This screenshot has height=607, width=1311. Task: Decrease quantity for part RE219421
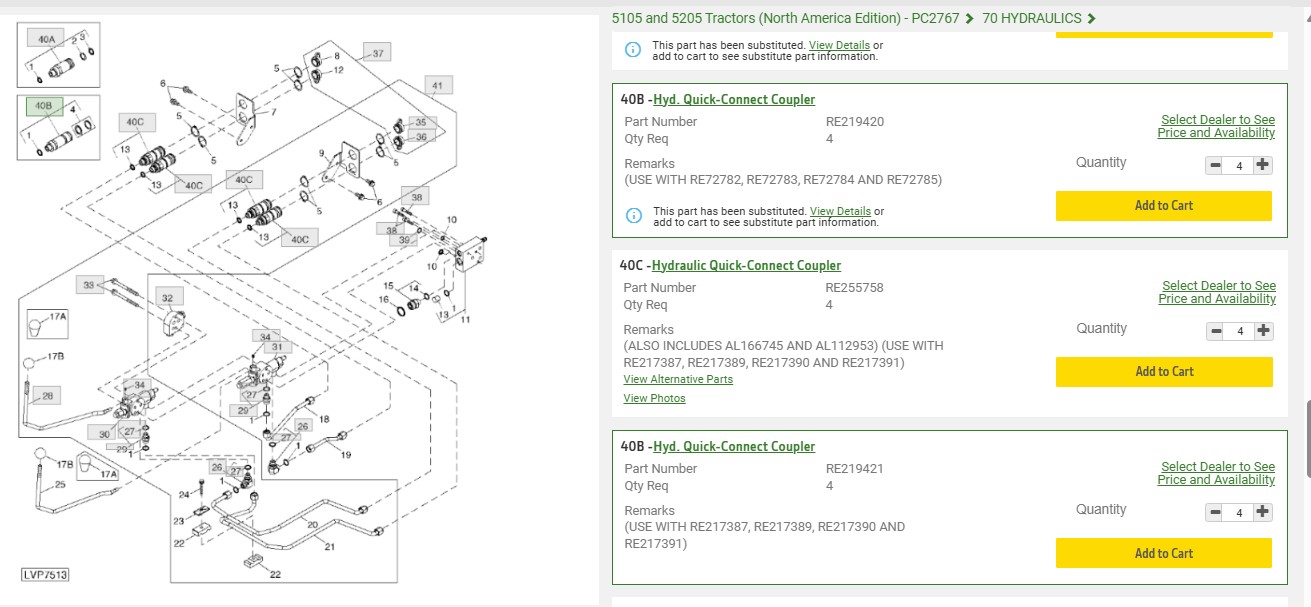pos(1215,512)
